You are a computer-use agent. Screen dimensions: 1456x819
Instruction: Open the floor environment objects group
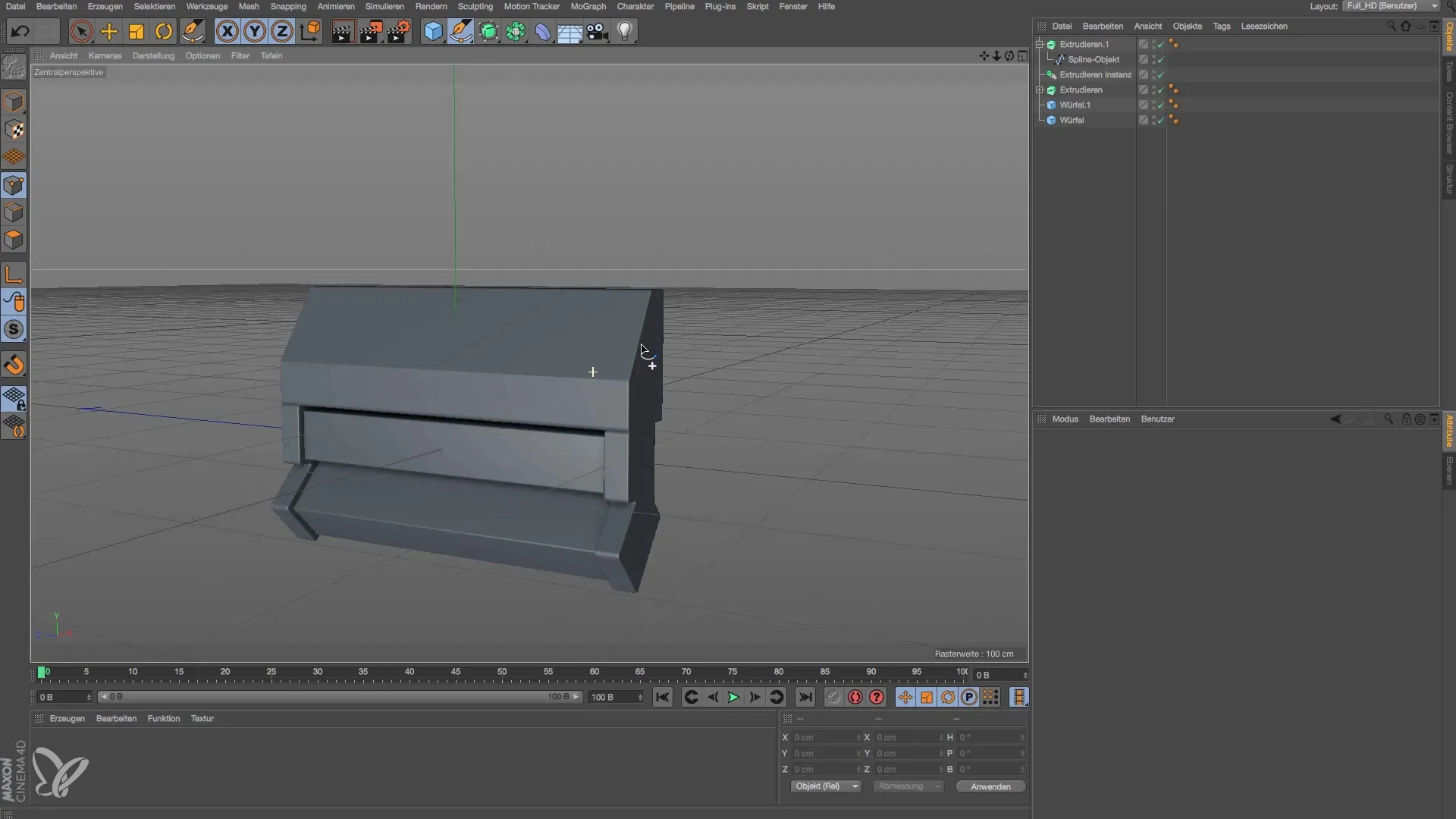coord(570,31)
